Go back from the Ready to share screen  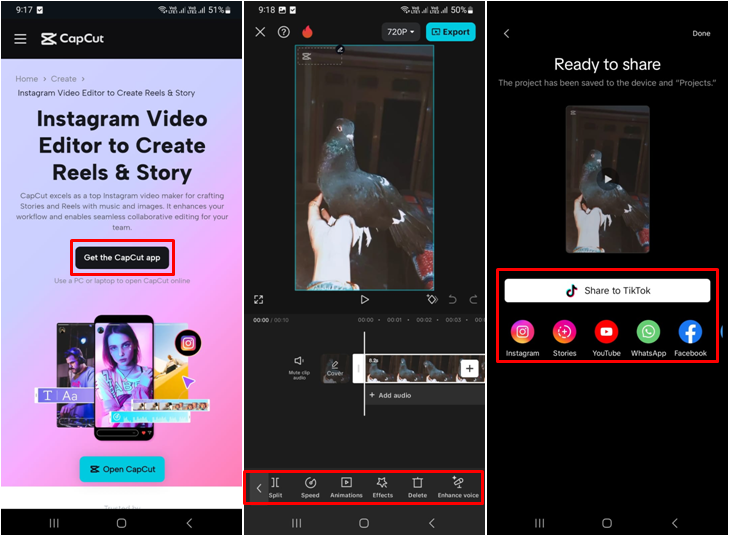507,33
